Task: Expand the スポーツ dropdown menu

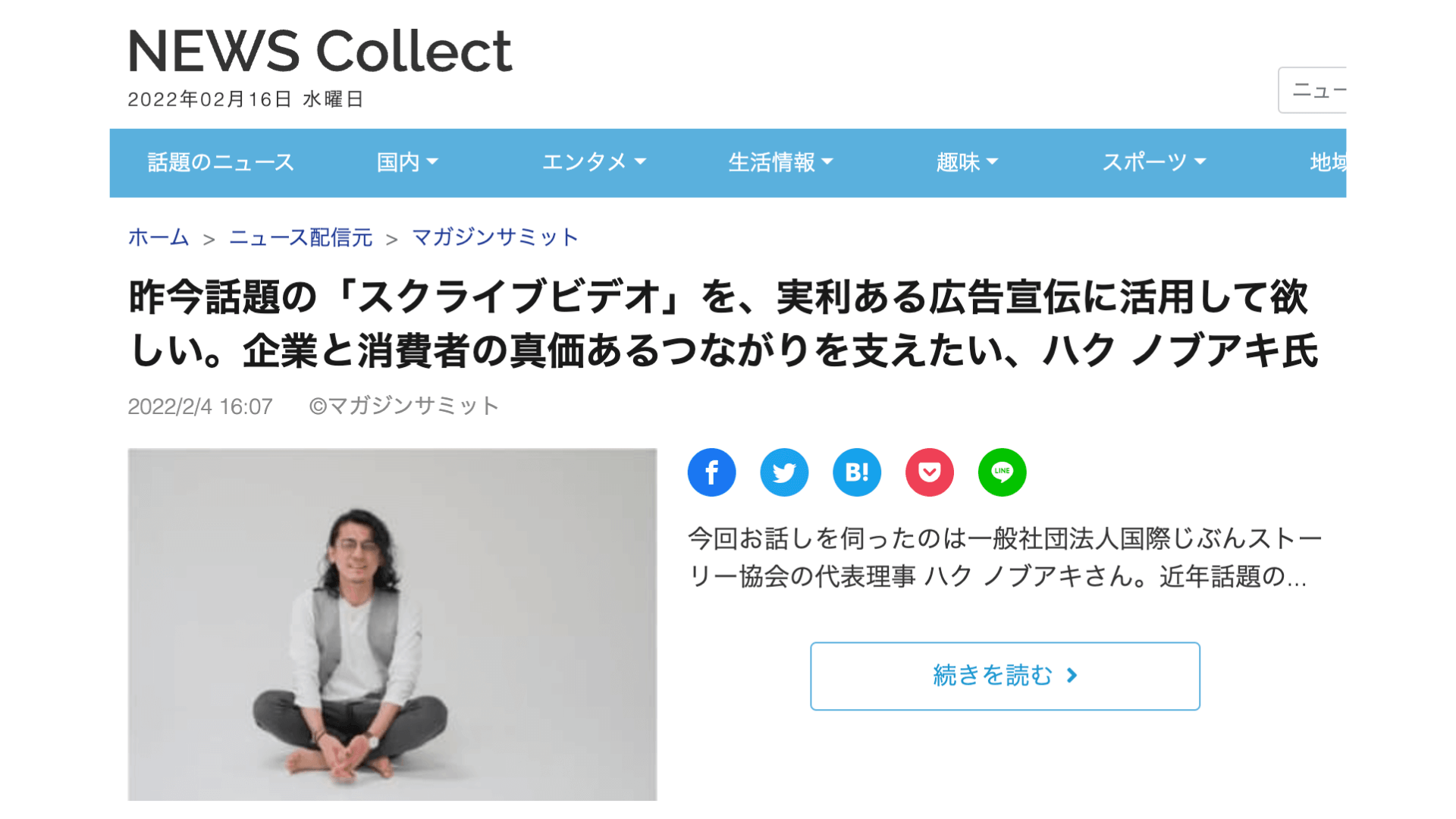Action: tap(1153, 162)
